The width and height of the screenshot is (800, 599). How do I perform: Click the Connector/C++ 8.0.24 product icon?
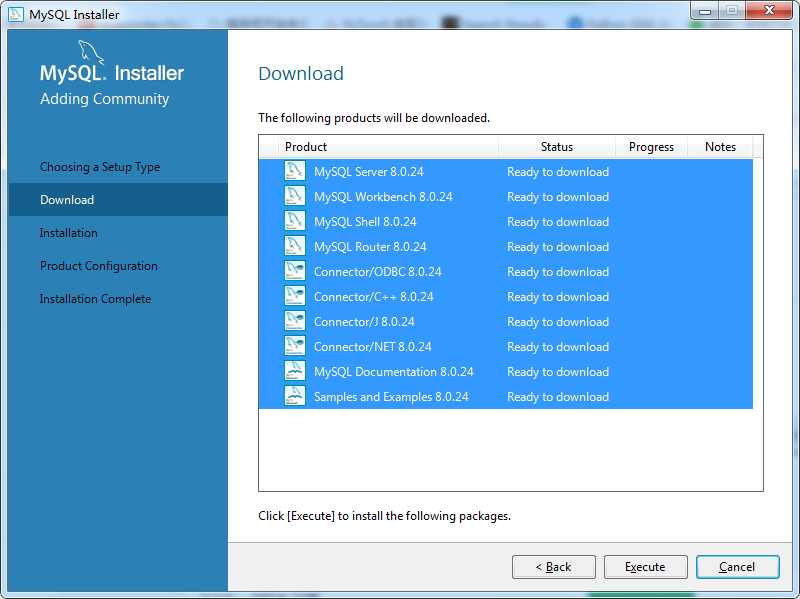pos(294,296)
